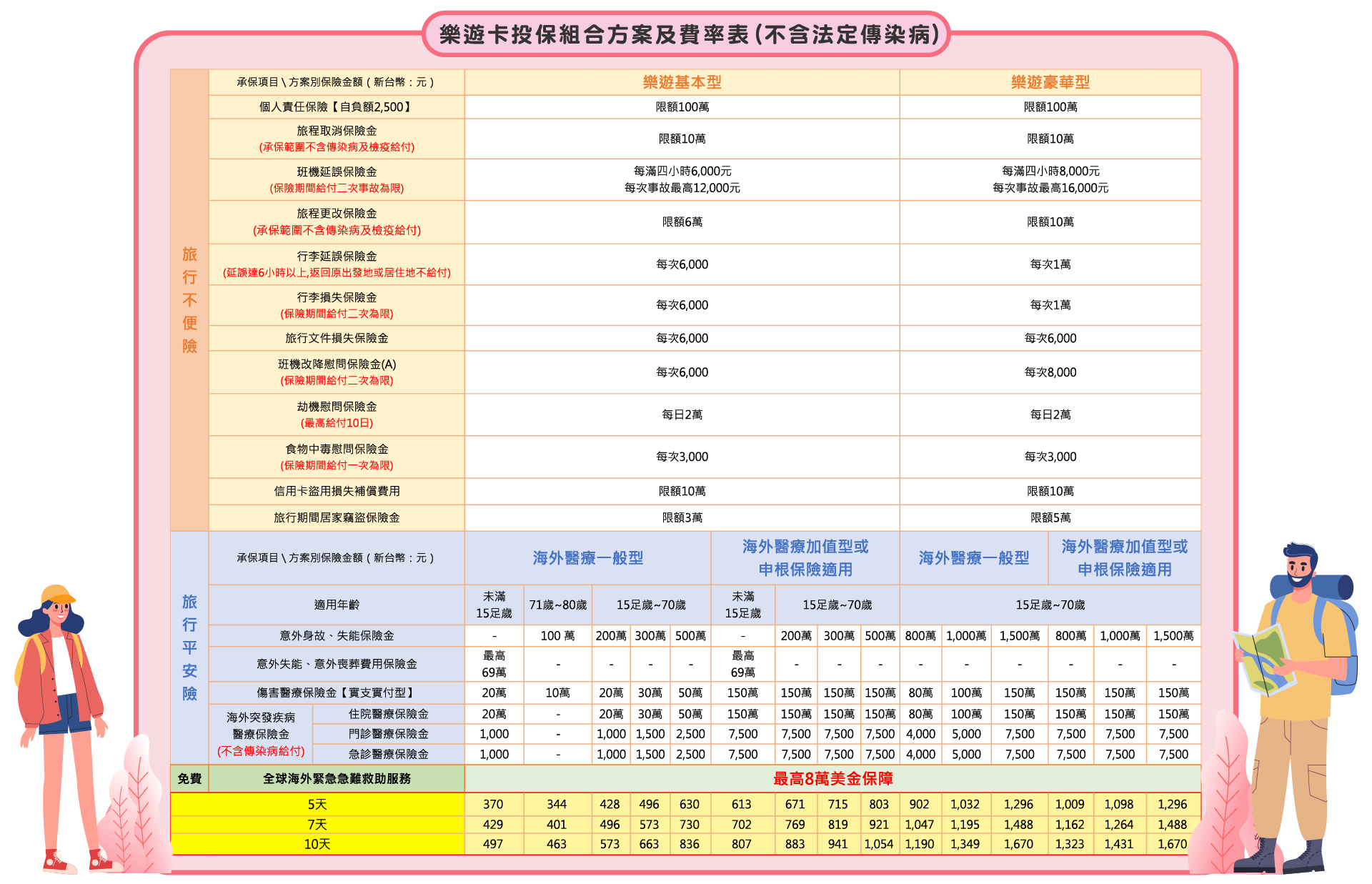Screen dimensions: 1372x884
Task: Click the 個人責任保險【自負額2,500】 row label
Action: tap(337, 106)
